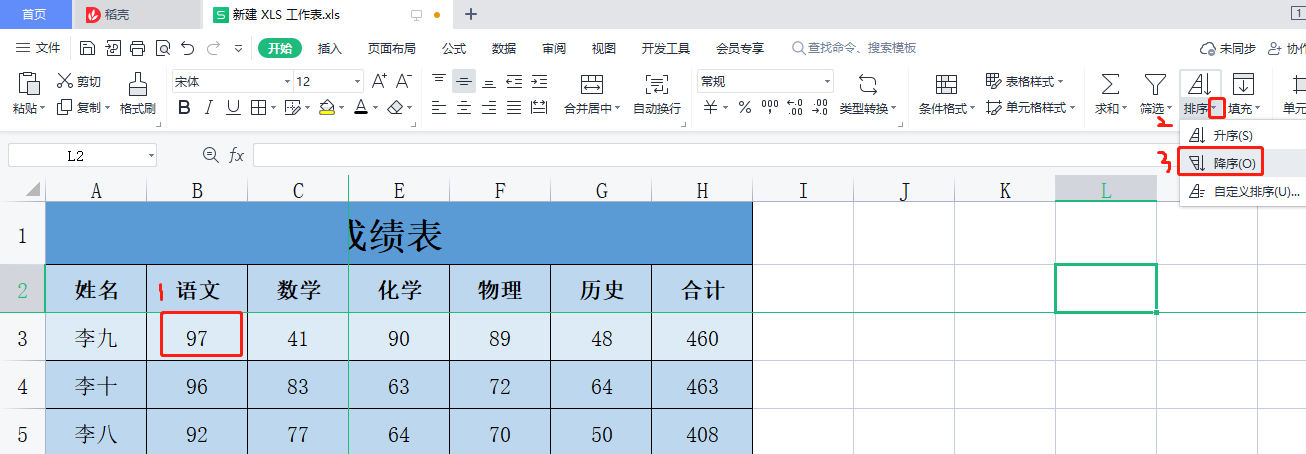Viewport: 1306px width, 454px height.
Task: Click the Print icon in quick access bar
Action: (x=137, y=48)
